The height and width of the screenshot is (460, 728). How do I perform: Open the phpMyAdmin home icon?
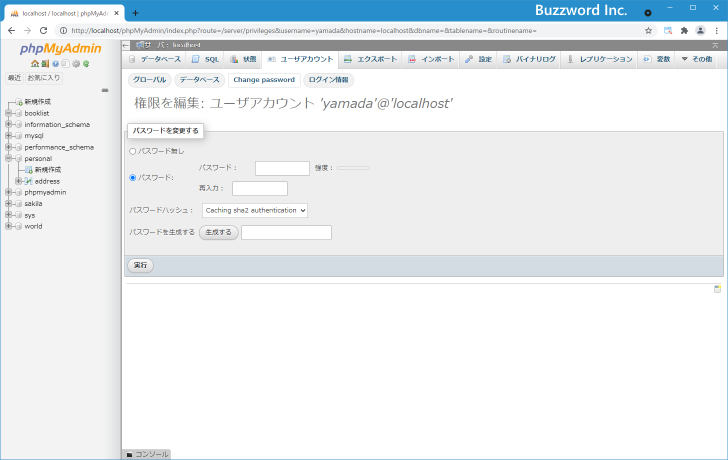click(x=35, y=64)
